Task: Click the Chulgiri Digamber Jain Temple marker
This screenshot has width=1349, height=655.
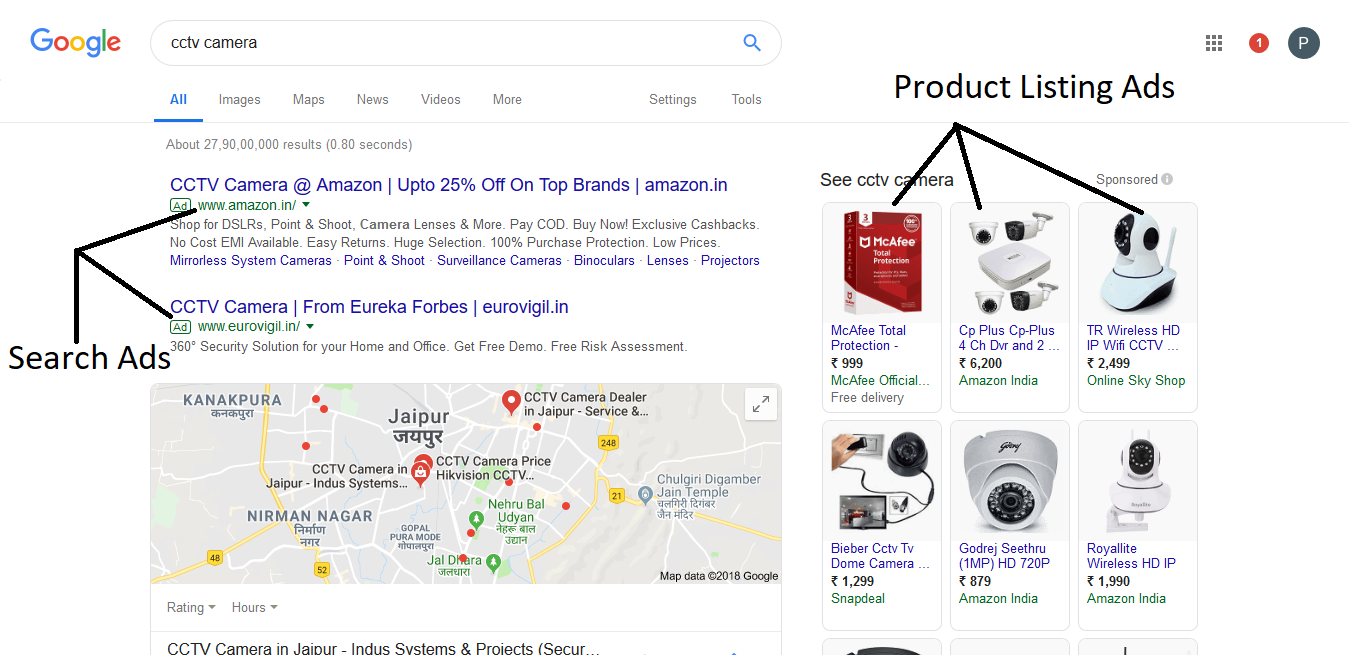Action: [x=645, y=493]
